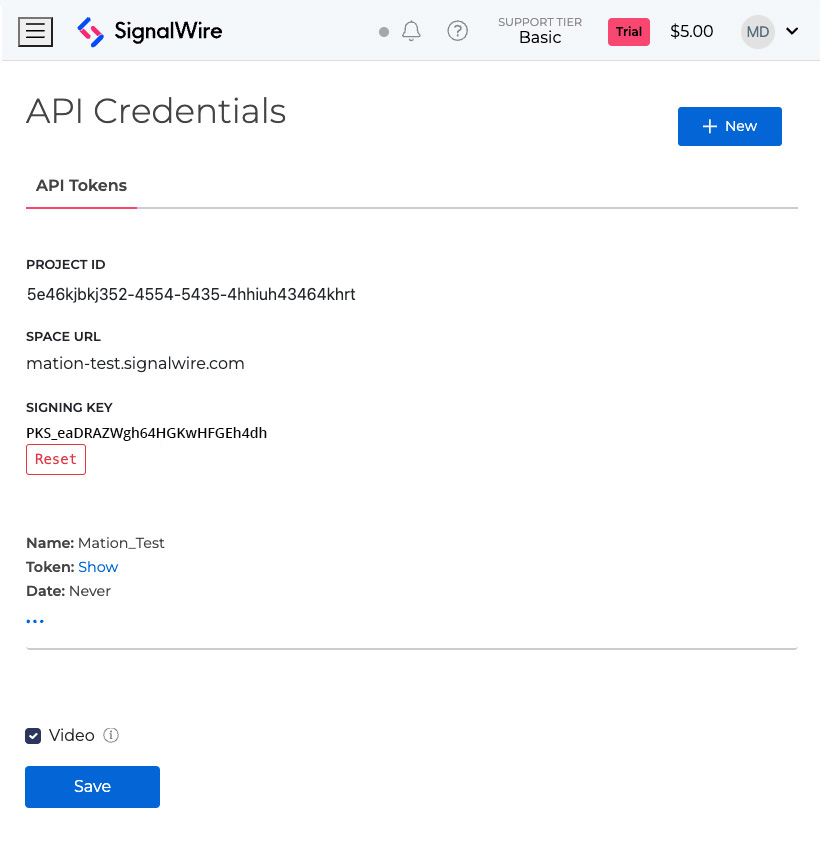Click the Mation_Test token name

click(x=121, y=543)
